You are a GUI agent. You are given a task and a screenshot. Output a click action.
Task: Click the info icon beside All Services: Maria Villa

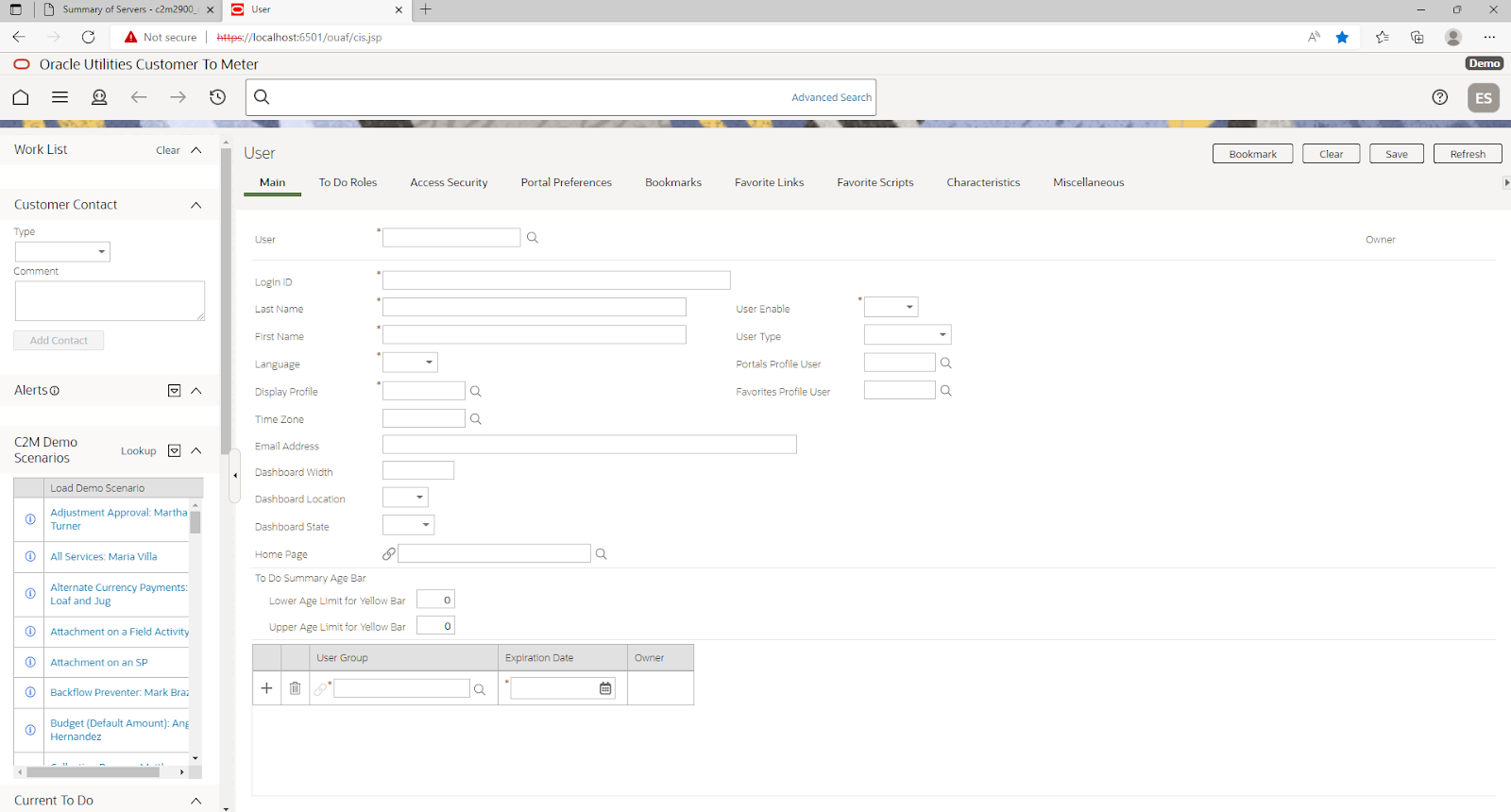point(30,556)
